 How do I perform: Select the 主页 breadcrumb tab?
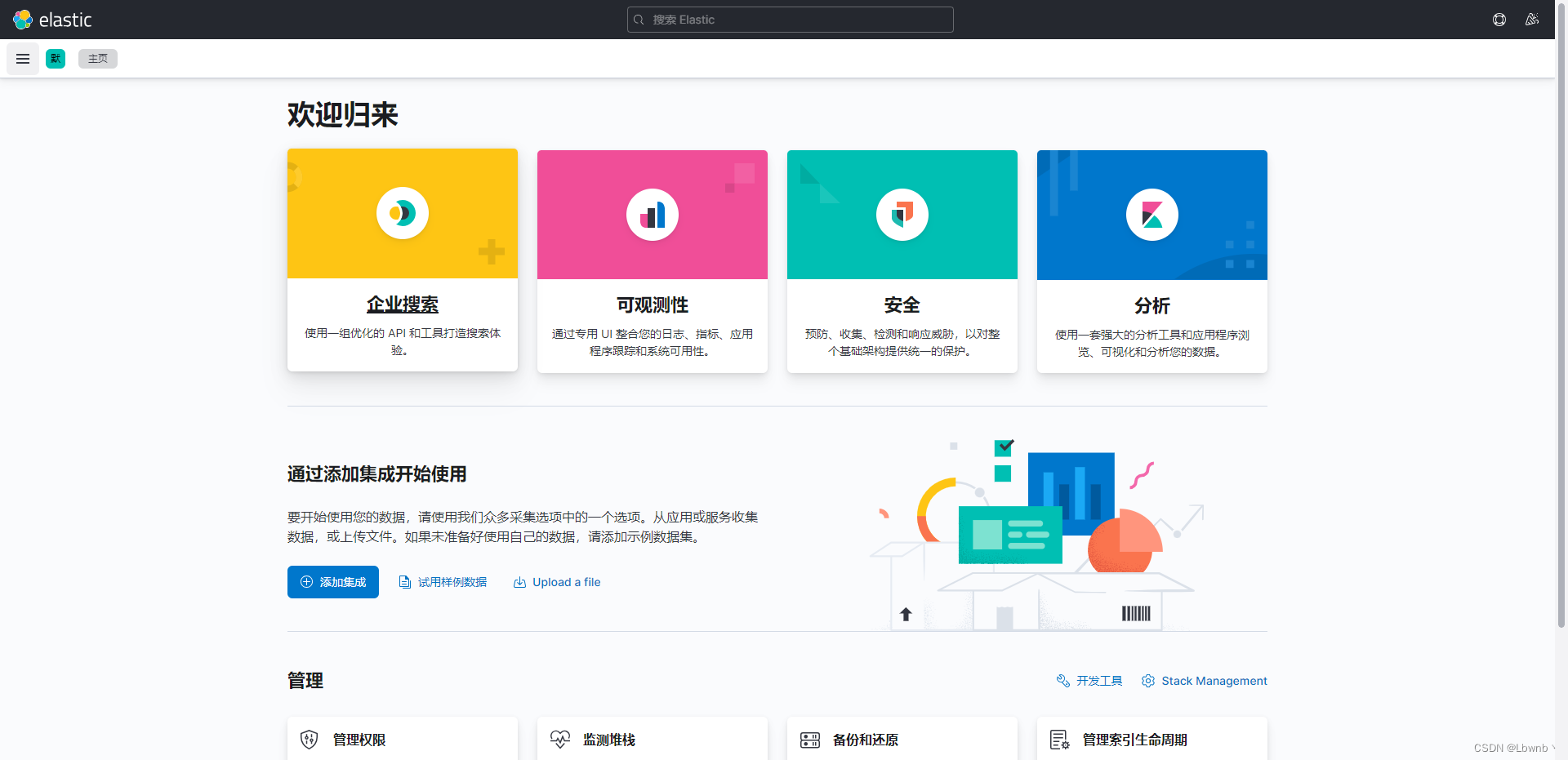tap(97, 58)
